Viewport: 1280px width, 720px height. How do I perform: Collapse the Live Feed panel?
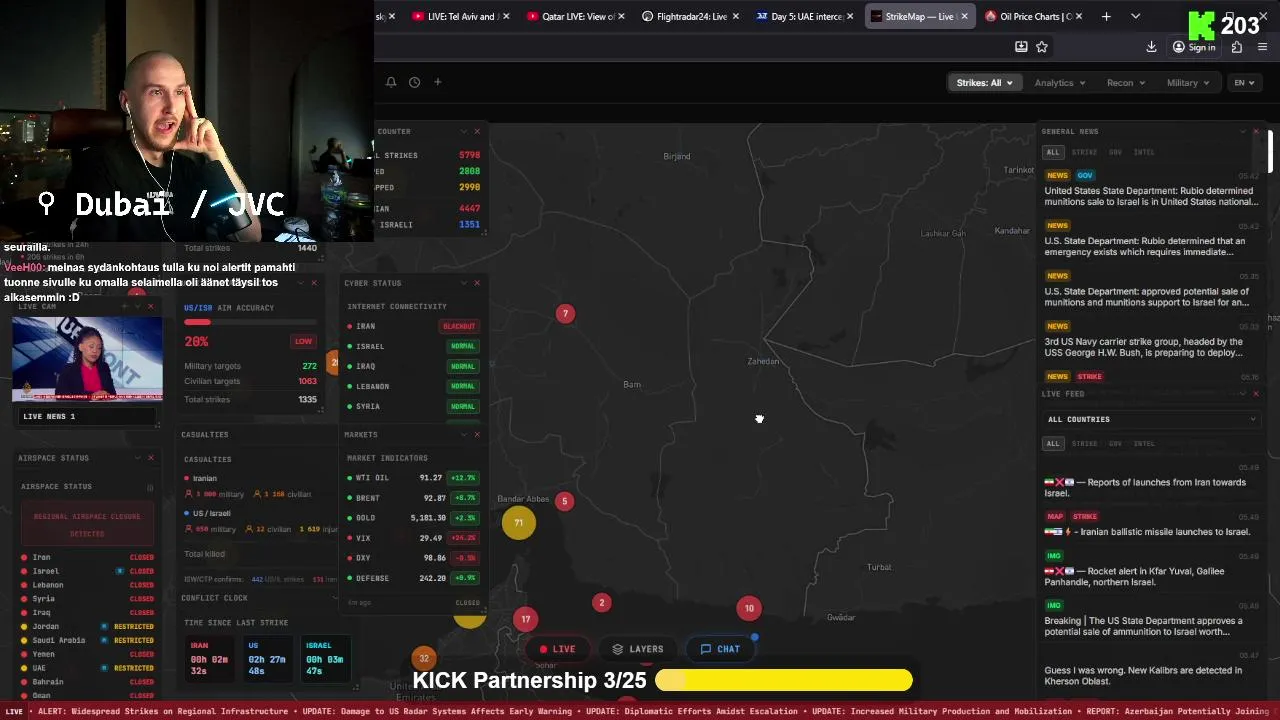point(1242,394)
